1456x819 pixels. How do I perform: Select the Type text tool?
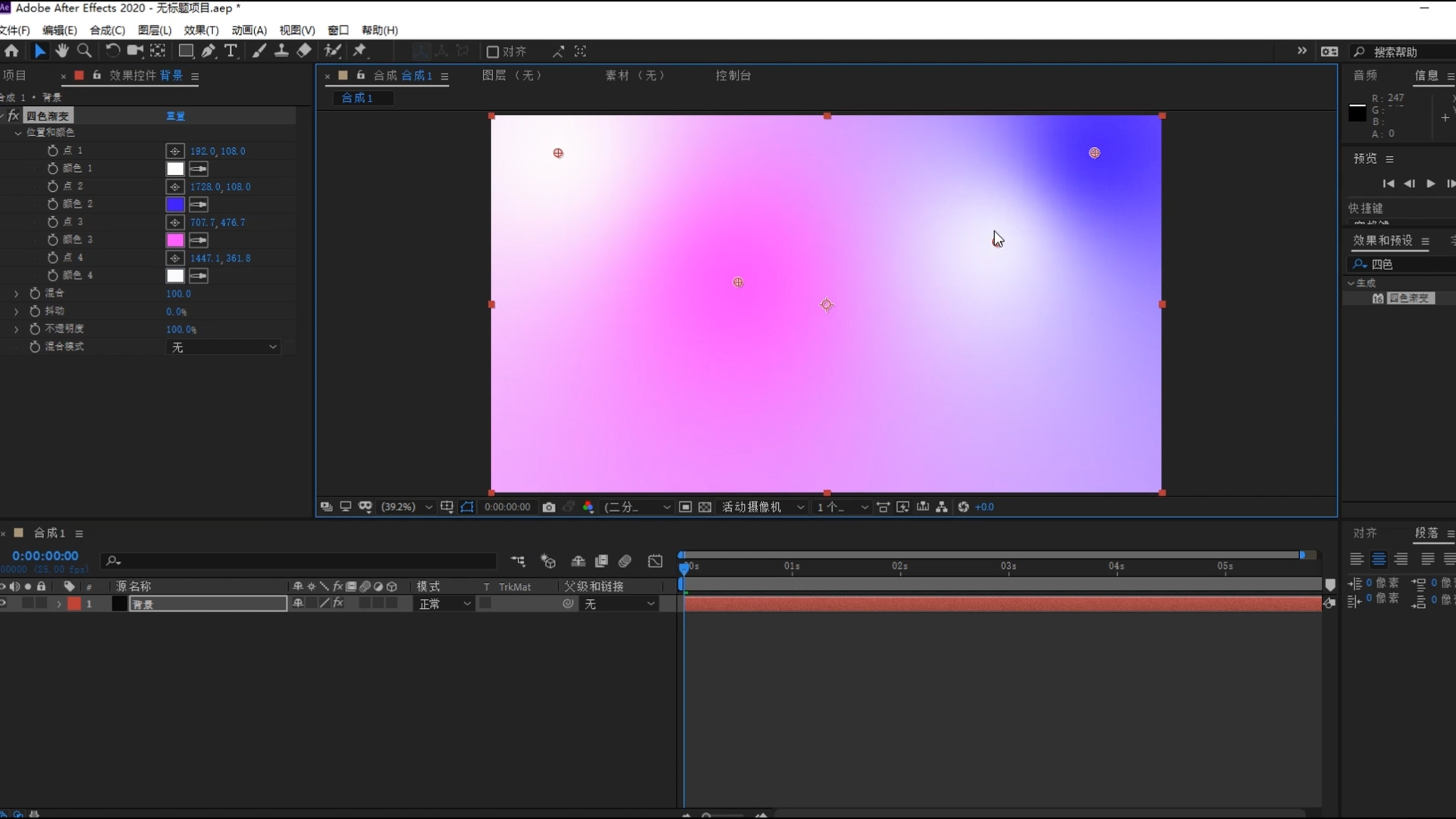click(231, 51)
